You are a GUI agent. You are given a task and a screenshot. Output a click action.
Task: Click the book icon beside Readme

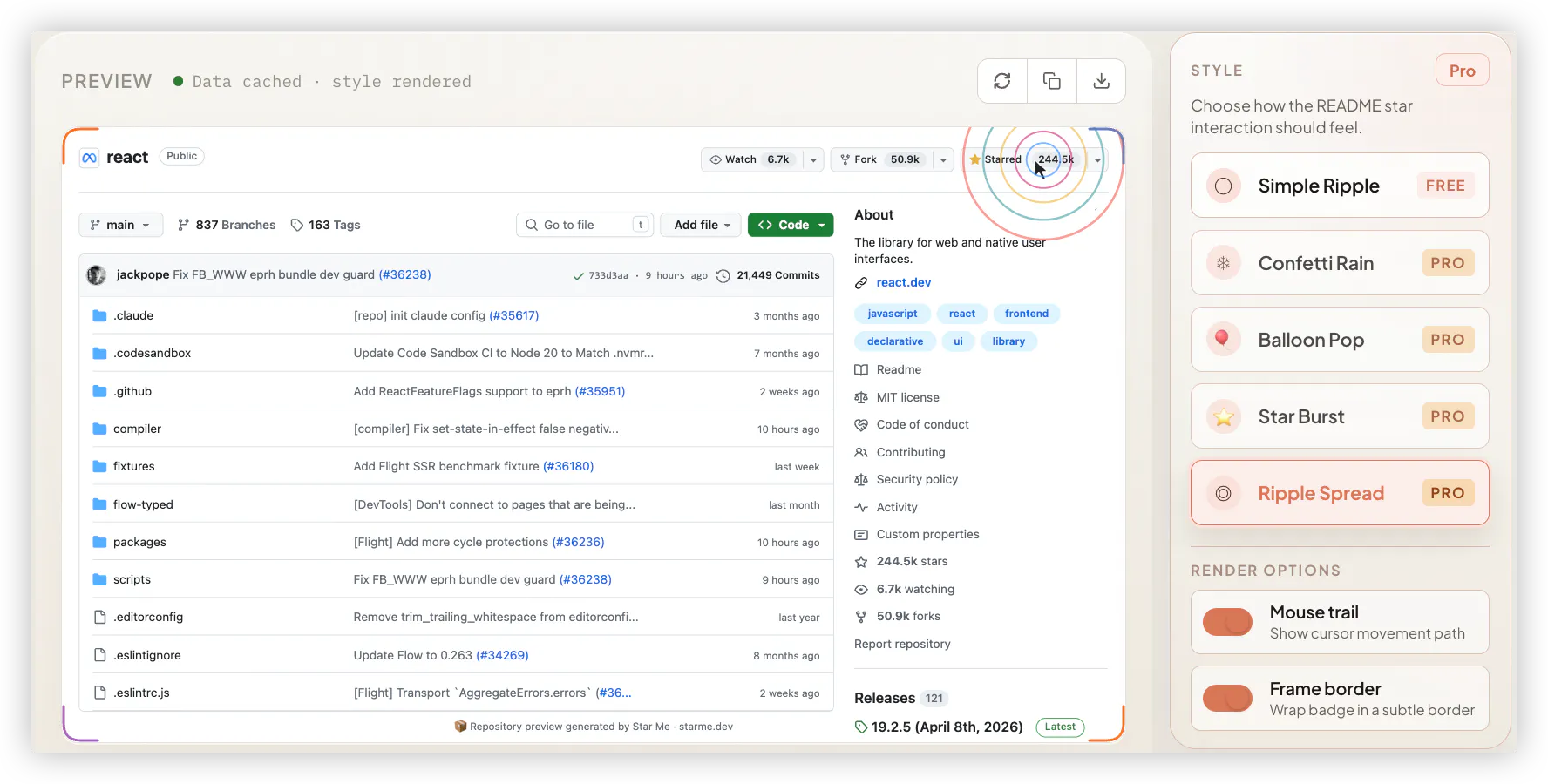[861, 369]
